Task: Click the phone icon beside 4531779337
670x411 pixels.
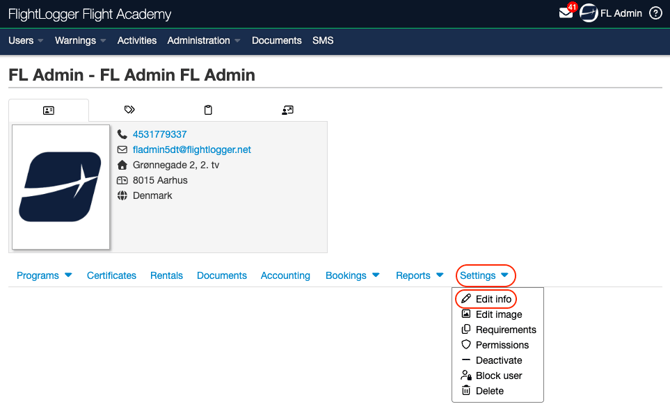Action: [x=122, y=134]
